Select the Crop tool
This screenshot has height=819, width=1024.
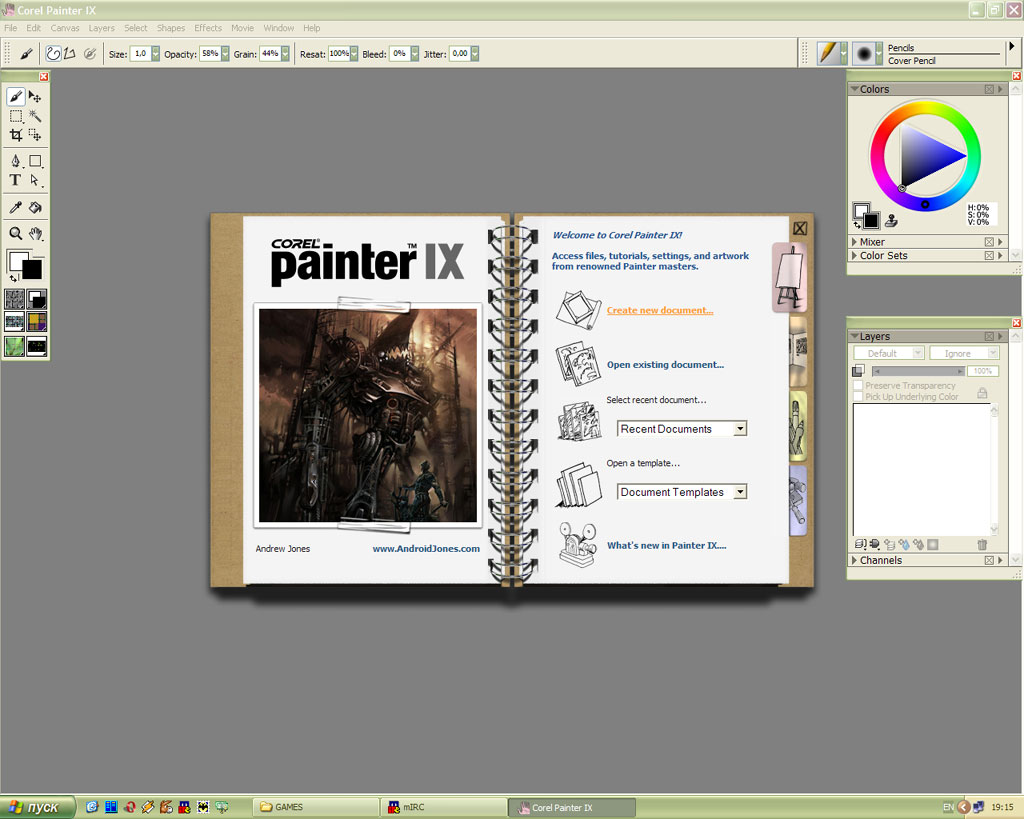click(16, 135)
